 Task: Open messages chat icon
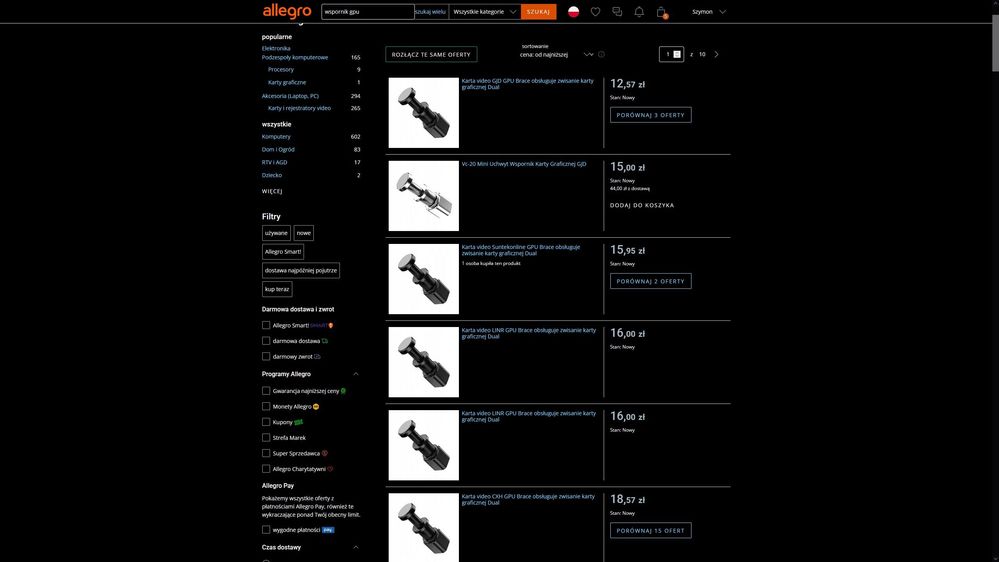pos(617,11)
